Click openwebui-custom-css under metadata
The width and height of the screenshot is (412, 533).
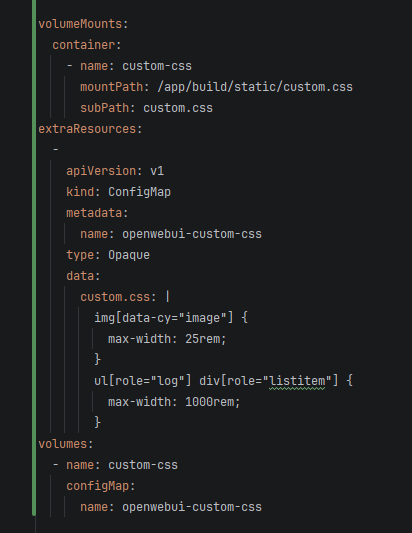tap(192, 234)
